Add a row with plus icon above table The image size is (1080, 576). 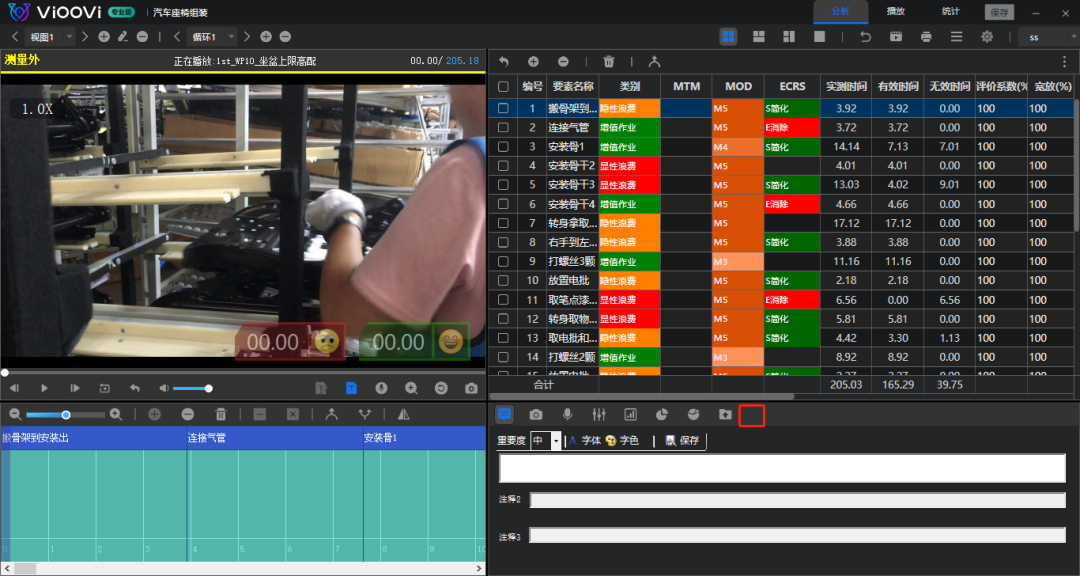coord(533,61)
